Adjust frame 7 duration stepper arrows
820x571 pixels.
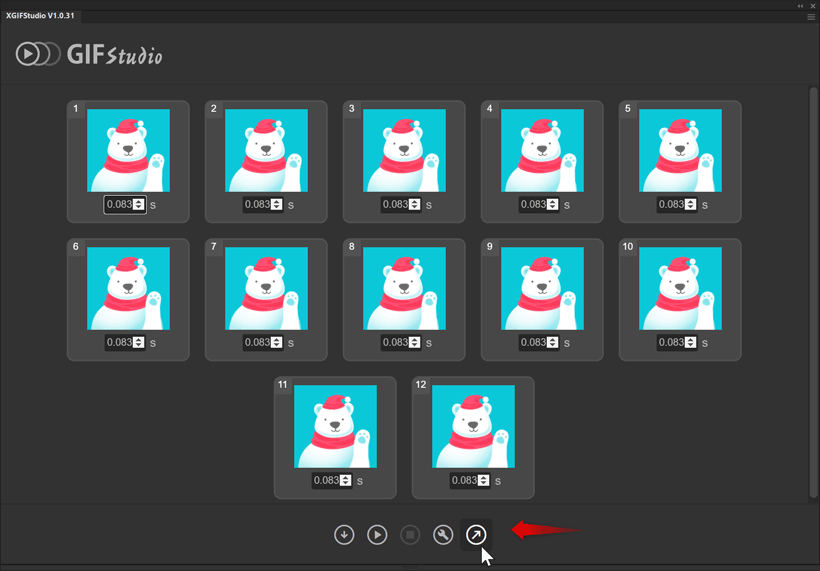pyautogui.click(x=277, y=342)
